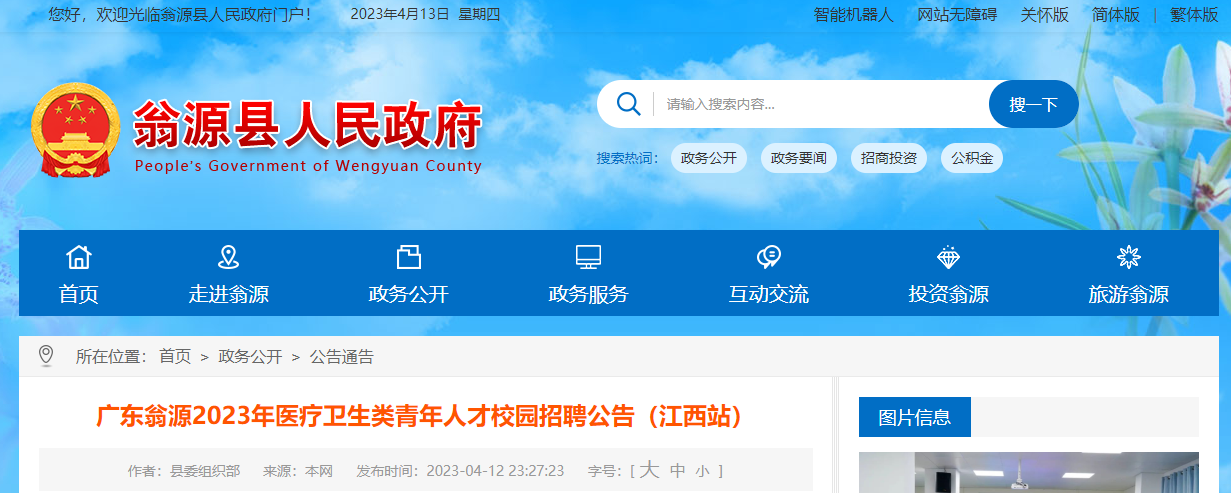Open the 网站无障碍 link

point(957,15)
